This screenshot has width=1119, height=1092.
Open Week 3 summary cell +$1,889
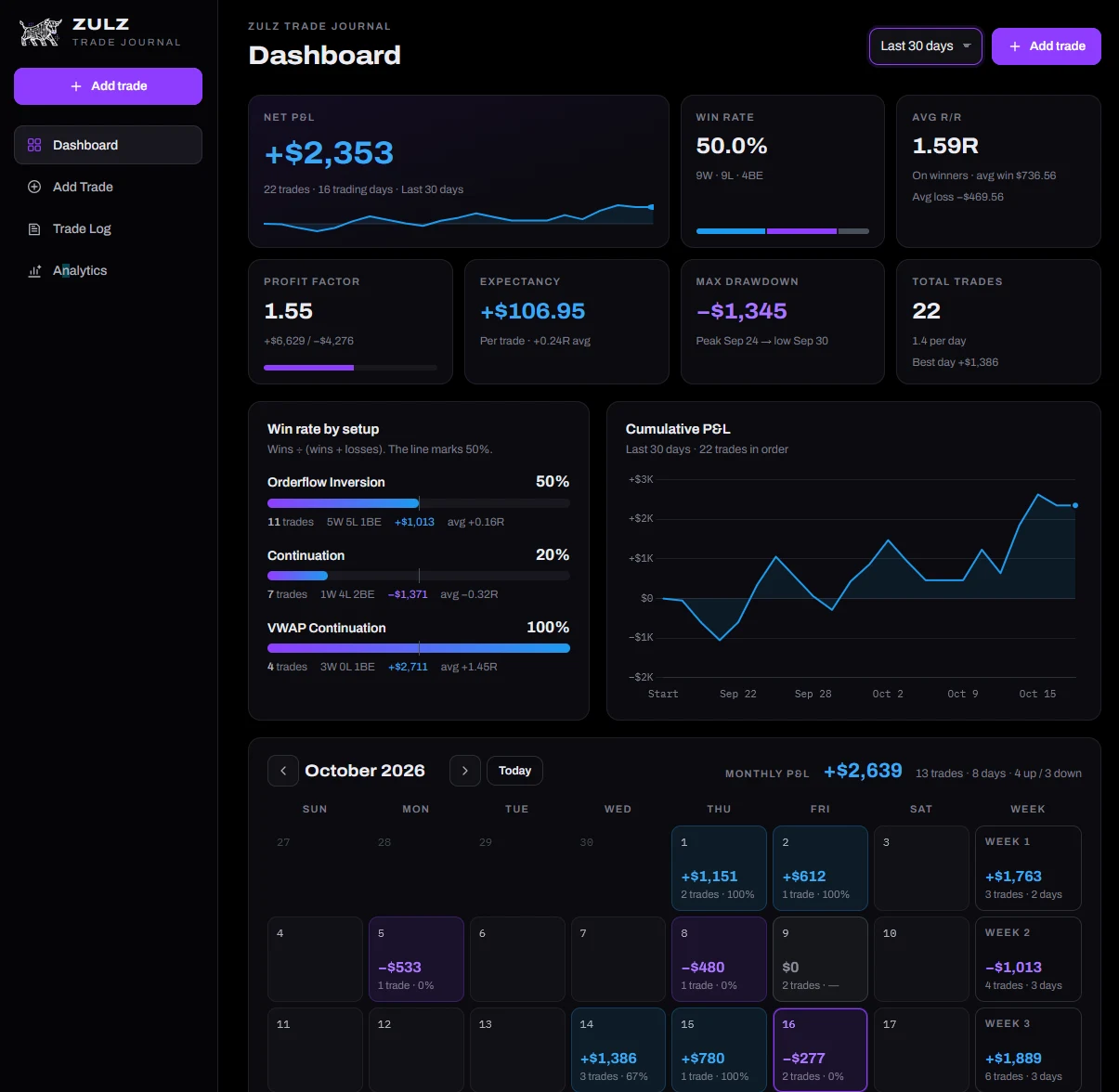[1028, 1050]
